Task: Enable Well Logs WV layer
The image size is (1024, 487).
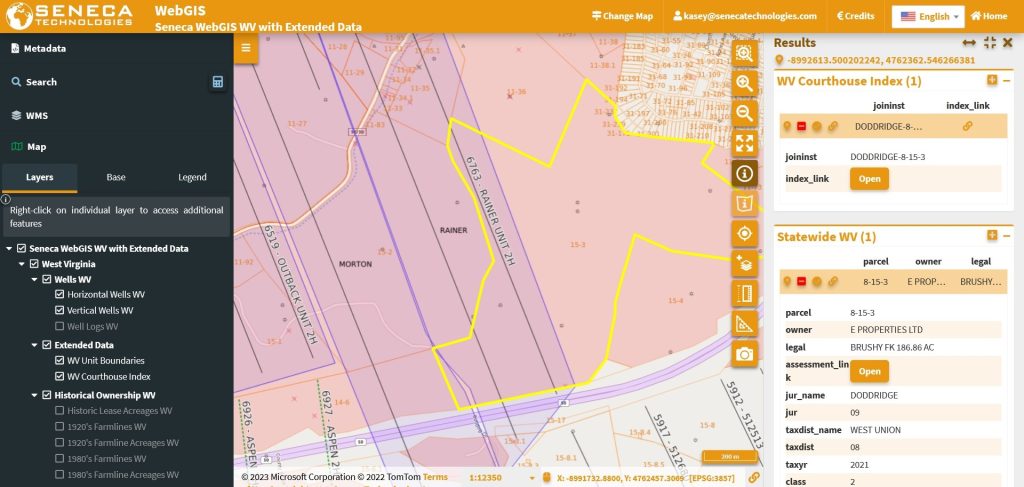Action: tap(59, 326)
